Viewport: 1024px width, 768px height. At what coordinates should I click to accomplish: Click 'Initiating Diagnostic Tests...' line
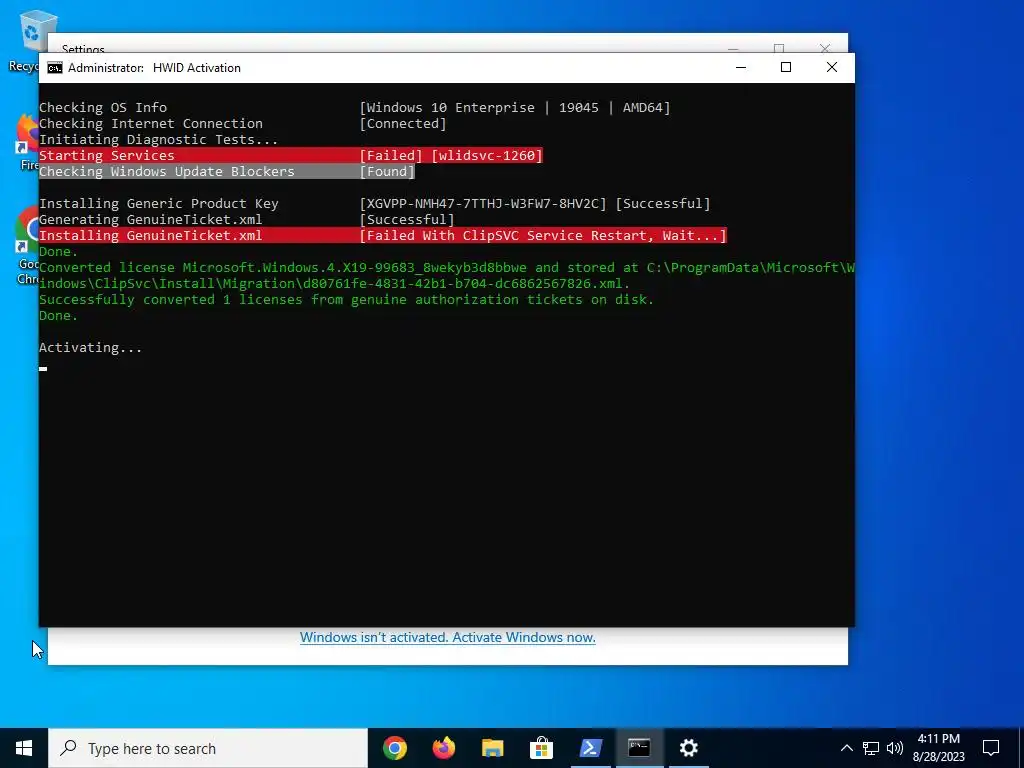click(x=159, y=140)
